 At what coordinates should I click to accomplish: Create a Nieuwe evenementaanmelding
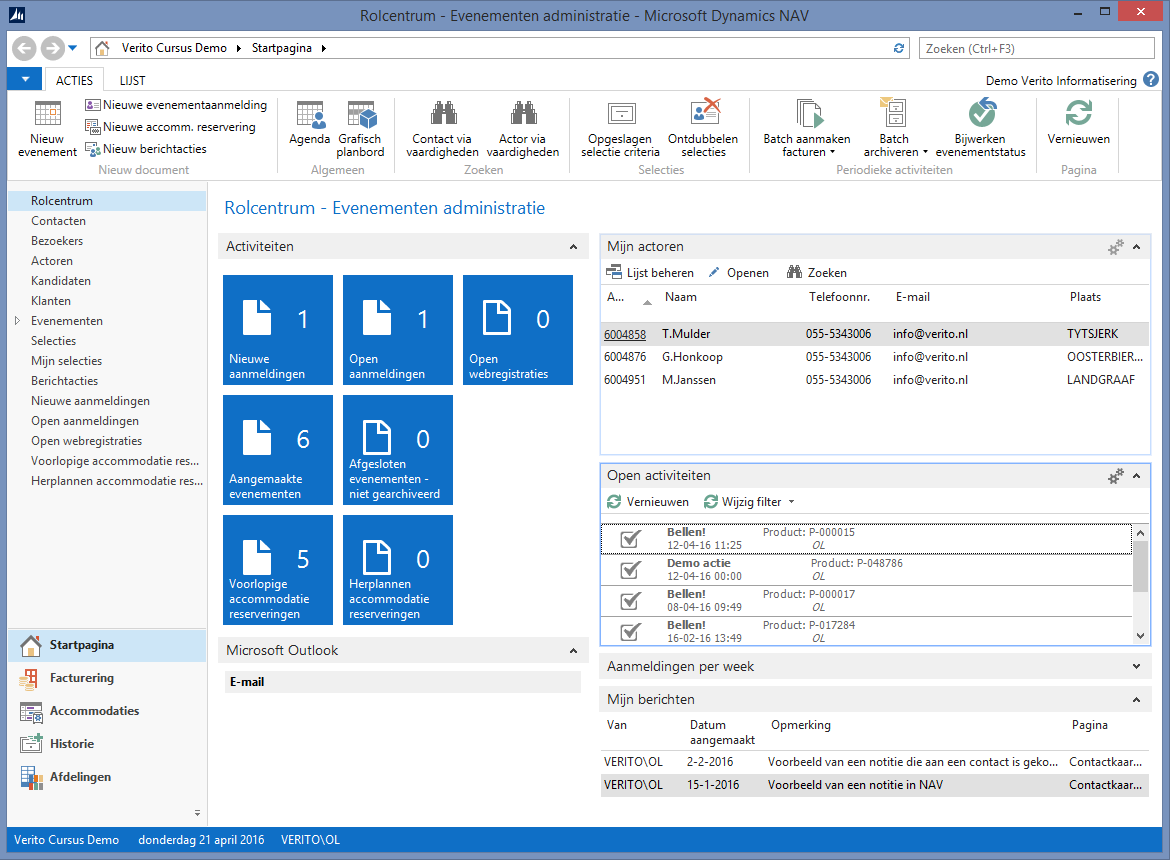pyautogui.click(x=176, y=105)
